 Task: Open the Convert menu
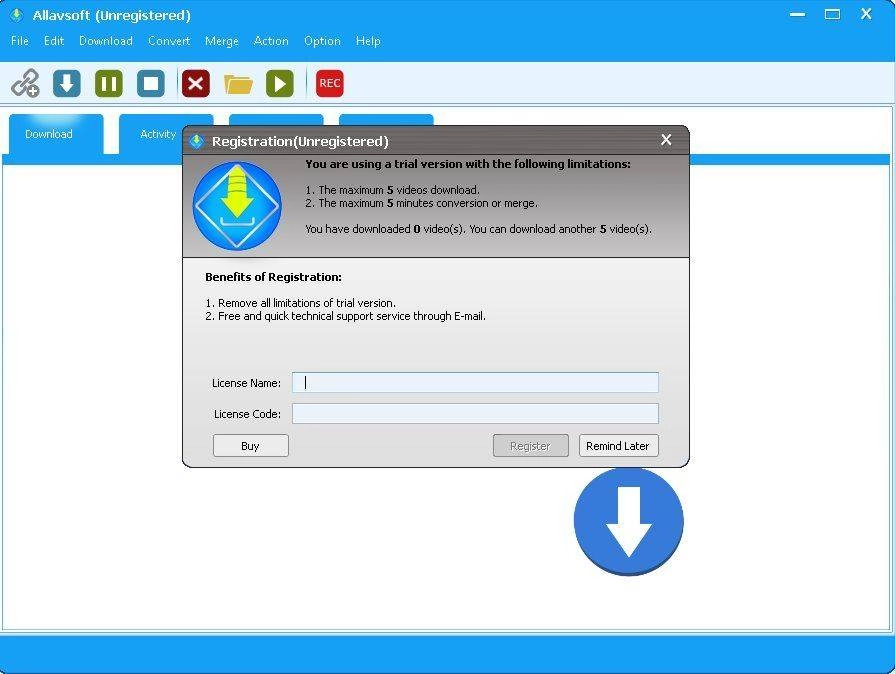[x=169, y=41]
